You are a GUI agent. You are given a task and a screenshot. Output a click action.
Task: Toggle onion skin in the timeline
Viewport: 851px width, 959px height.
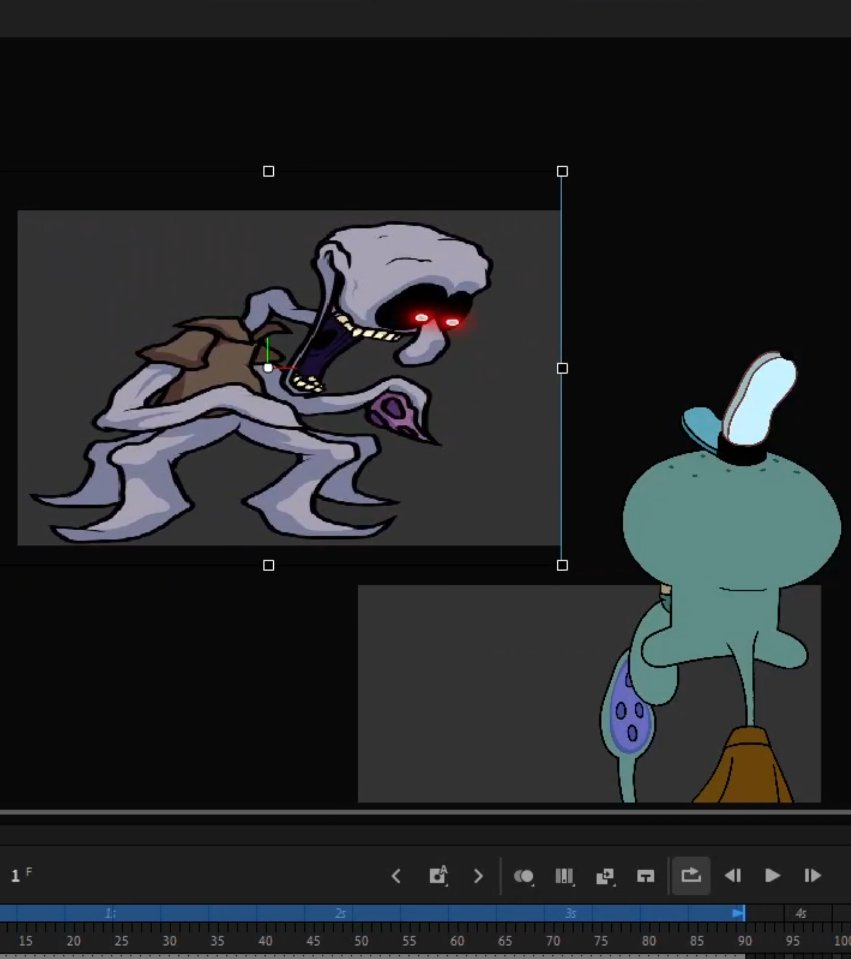click(x=524, y=876)
